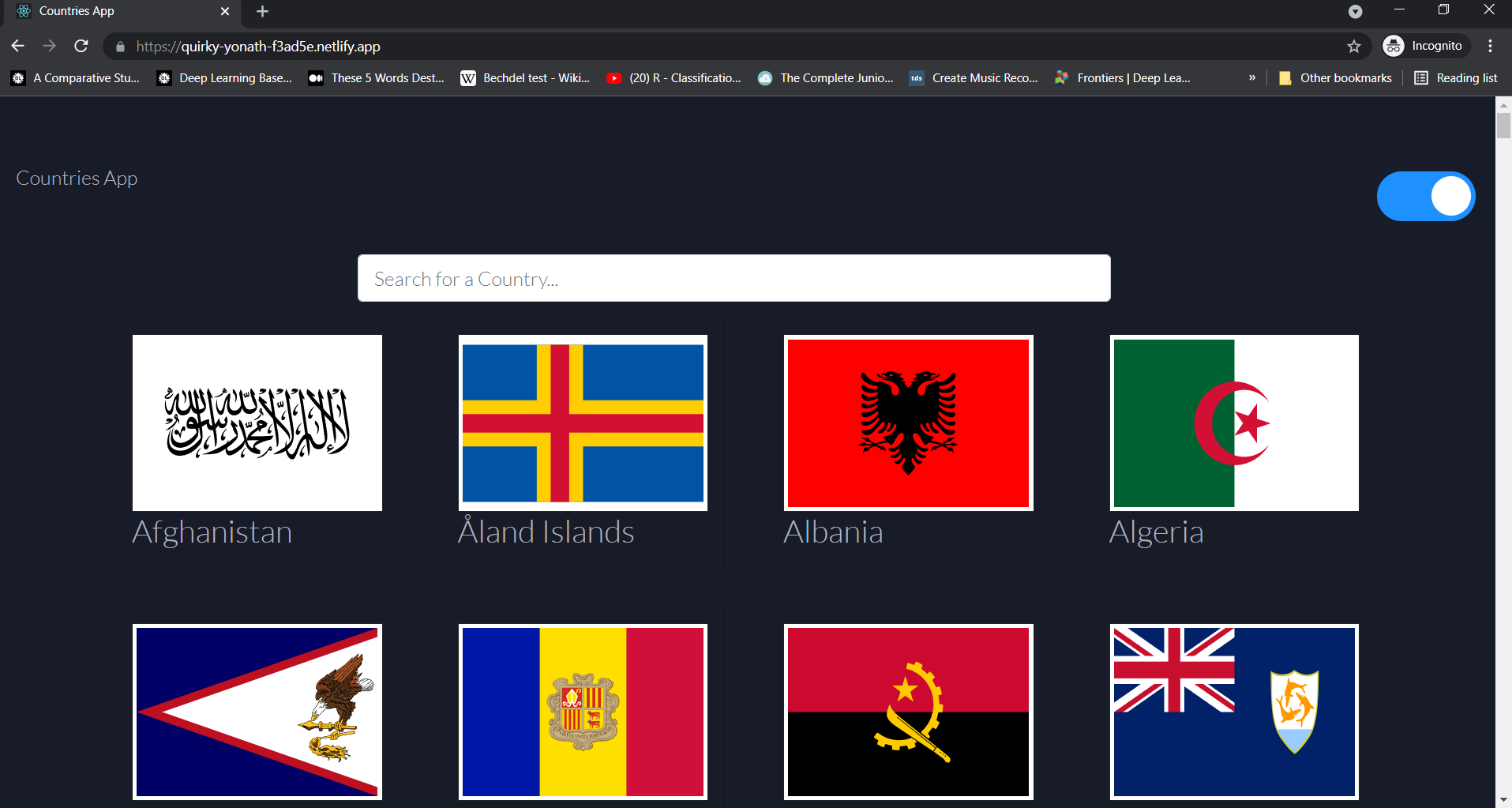The height and width of the screenshot is (808, 1512).
Task: Click the forward navigation arrow
Action: 49,46
